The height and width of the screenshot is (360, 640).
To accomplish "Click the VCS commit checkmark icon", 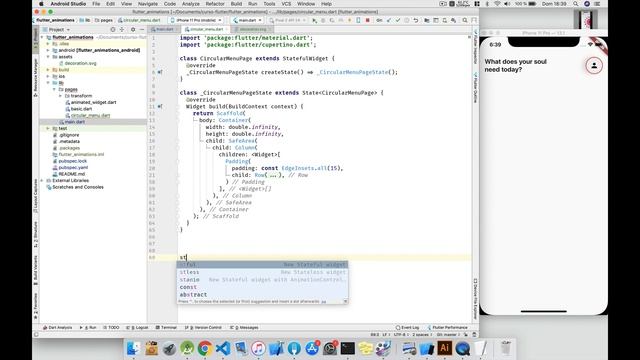I will pos(398,20).
